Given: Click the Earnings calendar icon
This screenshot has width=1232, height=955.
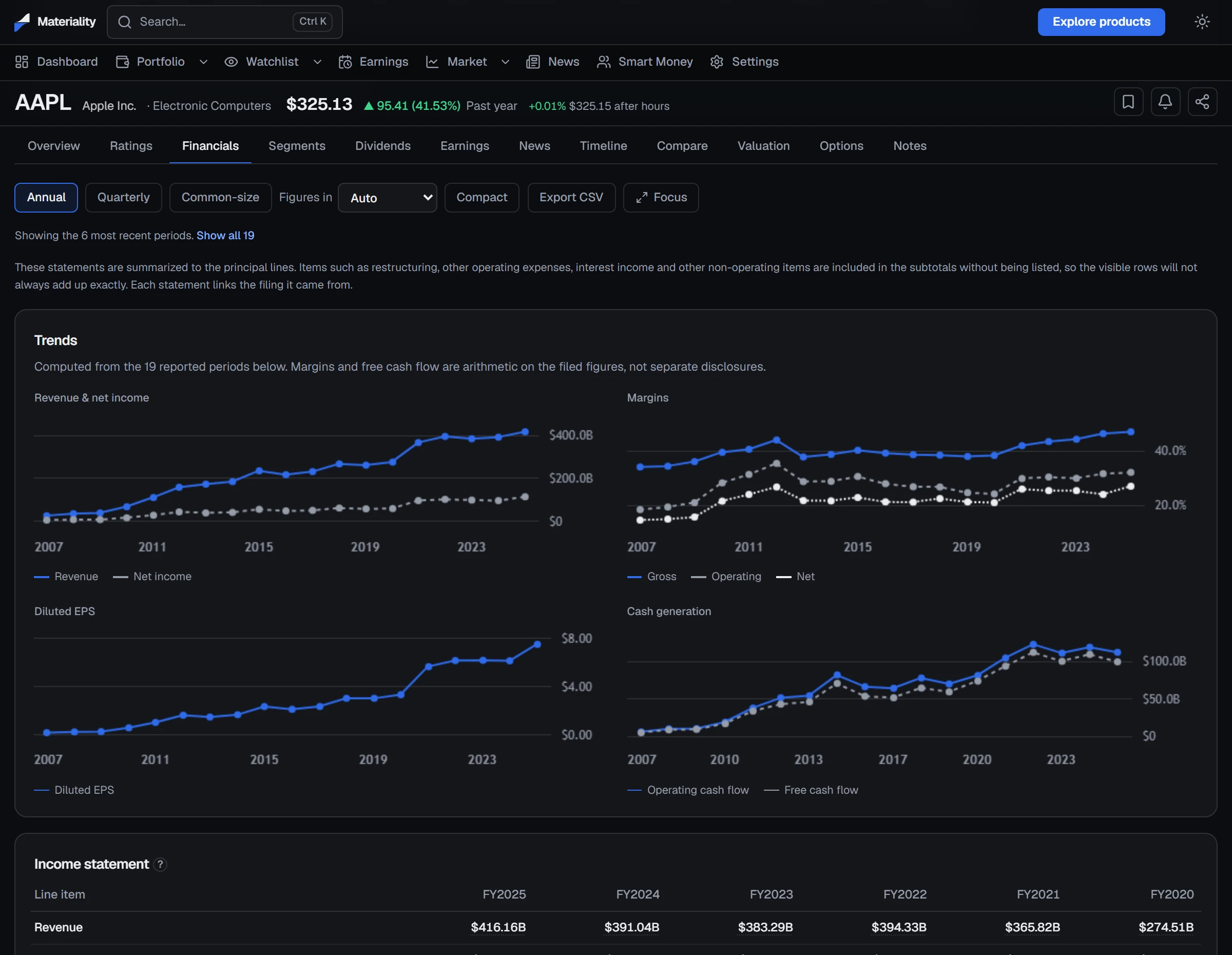Looking at the screenshot, I should click(x=345, y=62).
